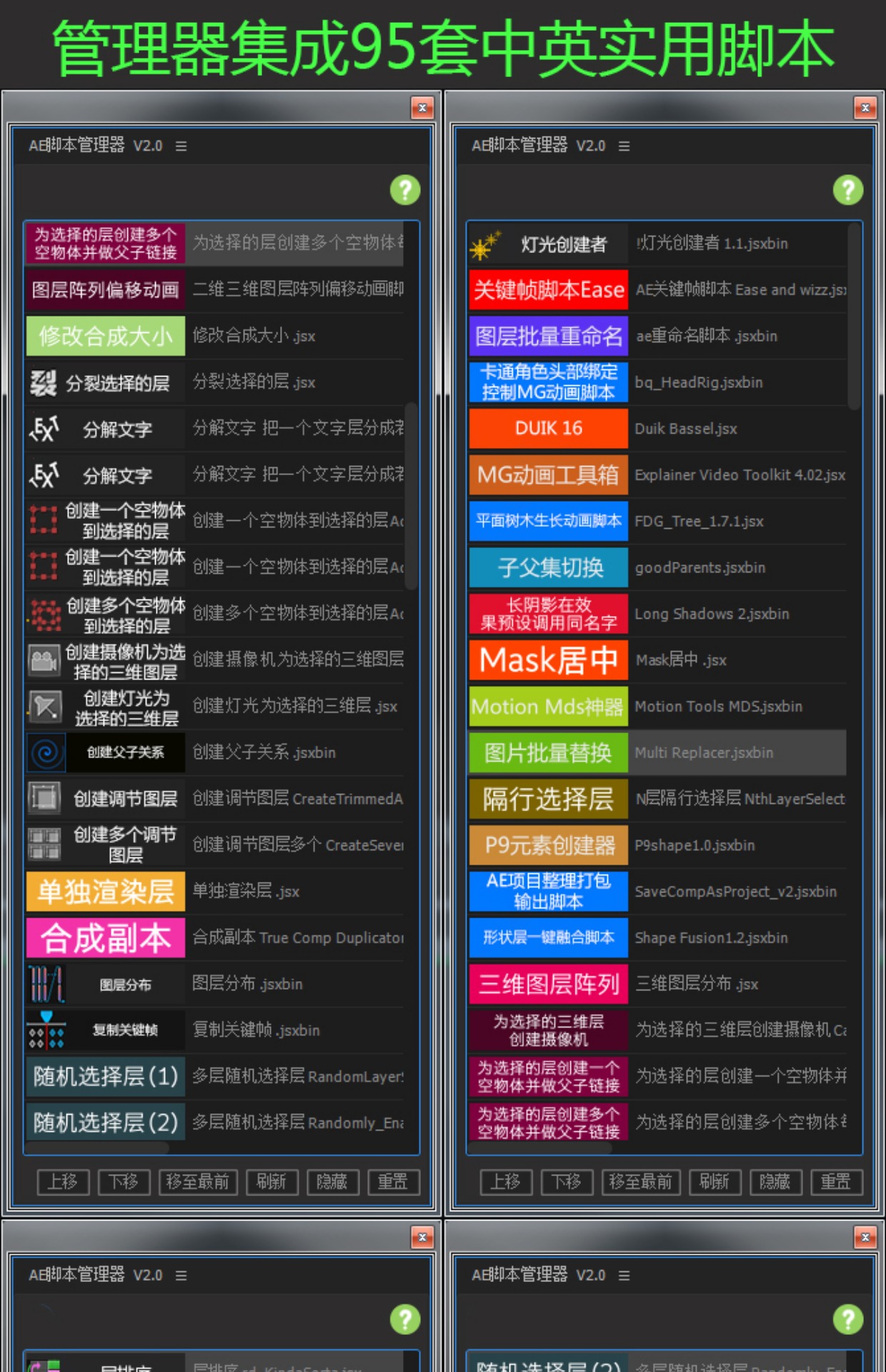Close the top-left script manager window
This screenshot has width=886, height=1372.
coord(422,108)
